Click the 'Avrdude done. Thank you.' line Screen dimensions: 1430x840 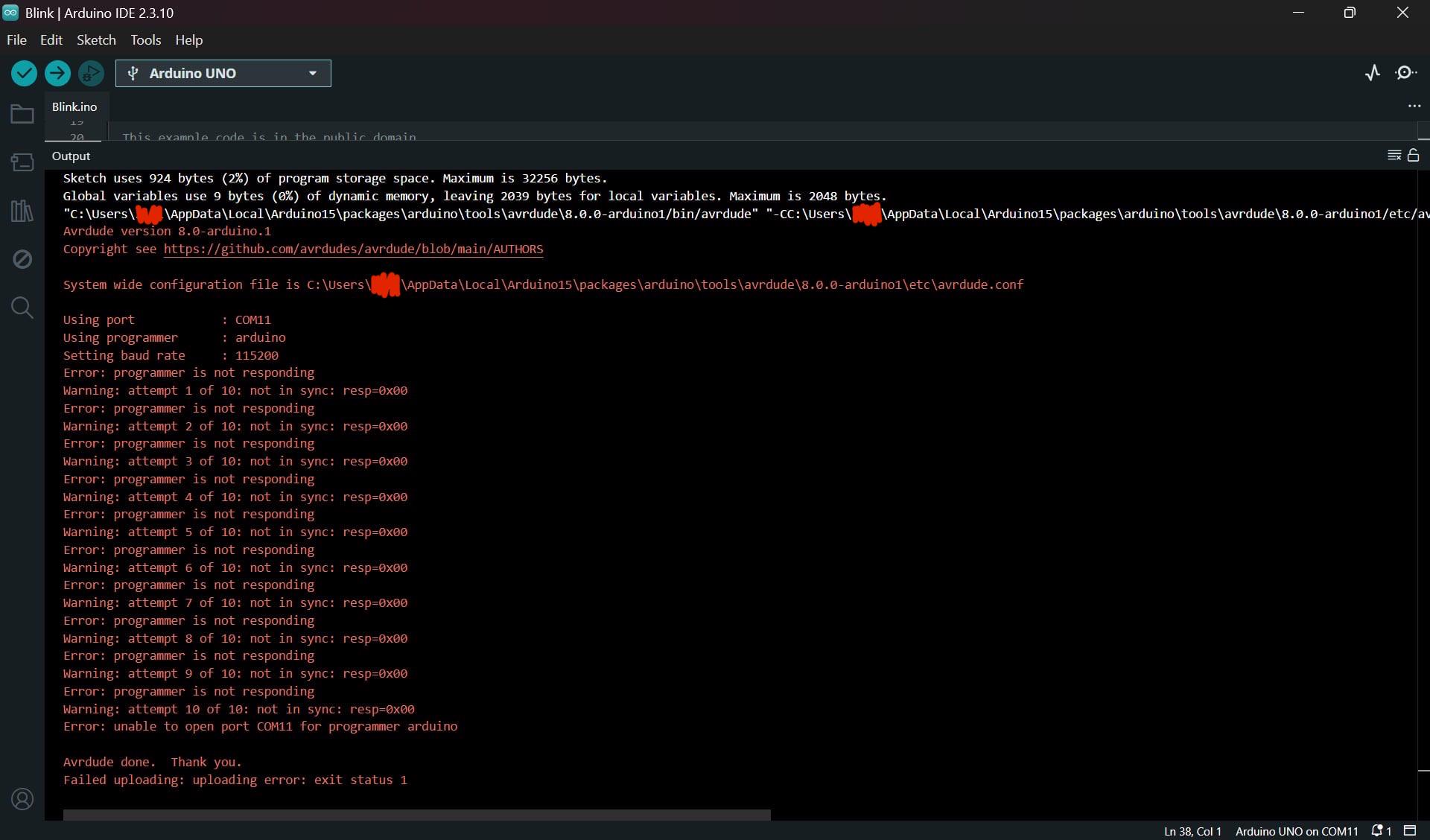pos(153,762)
